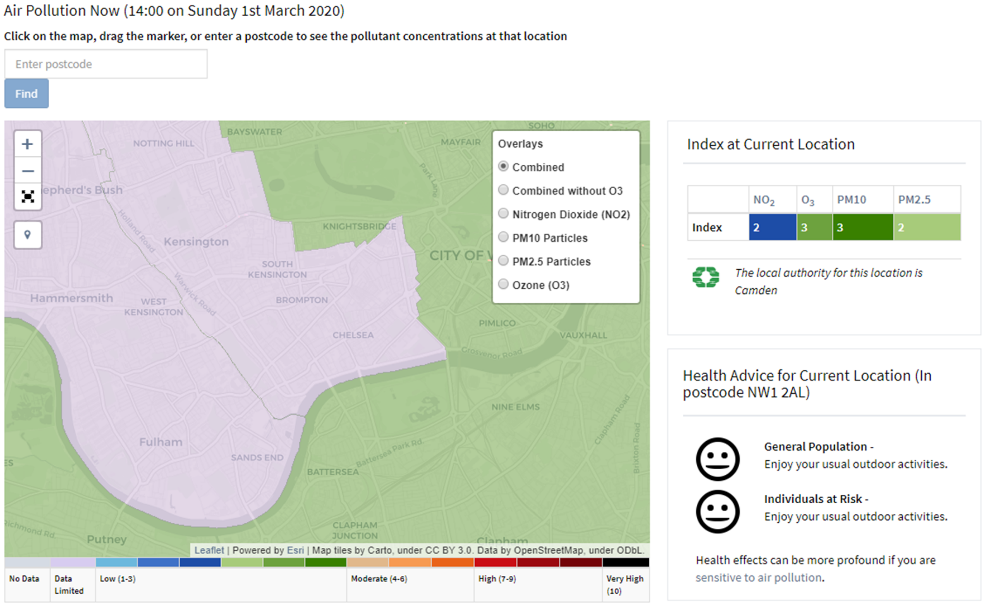Click Kensington on the map
This screenshot has width=991, height=606.
pos(196,241)
